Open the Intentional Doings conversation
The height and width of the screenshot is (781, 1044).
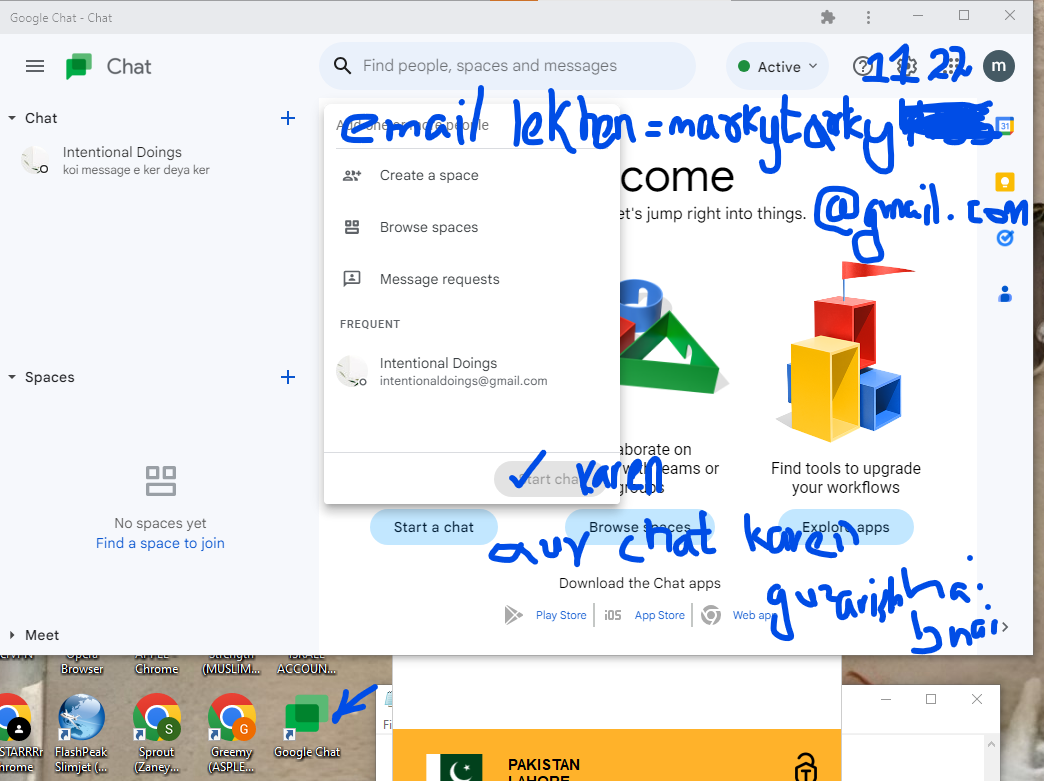click(160, 160)
